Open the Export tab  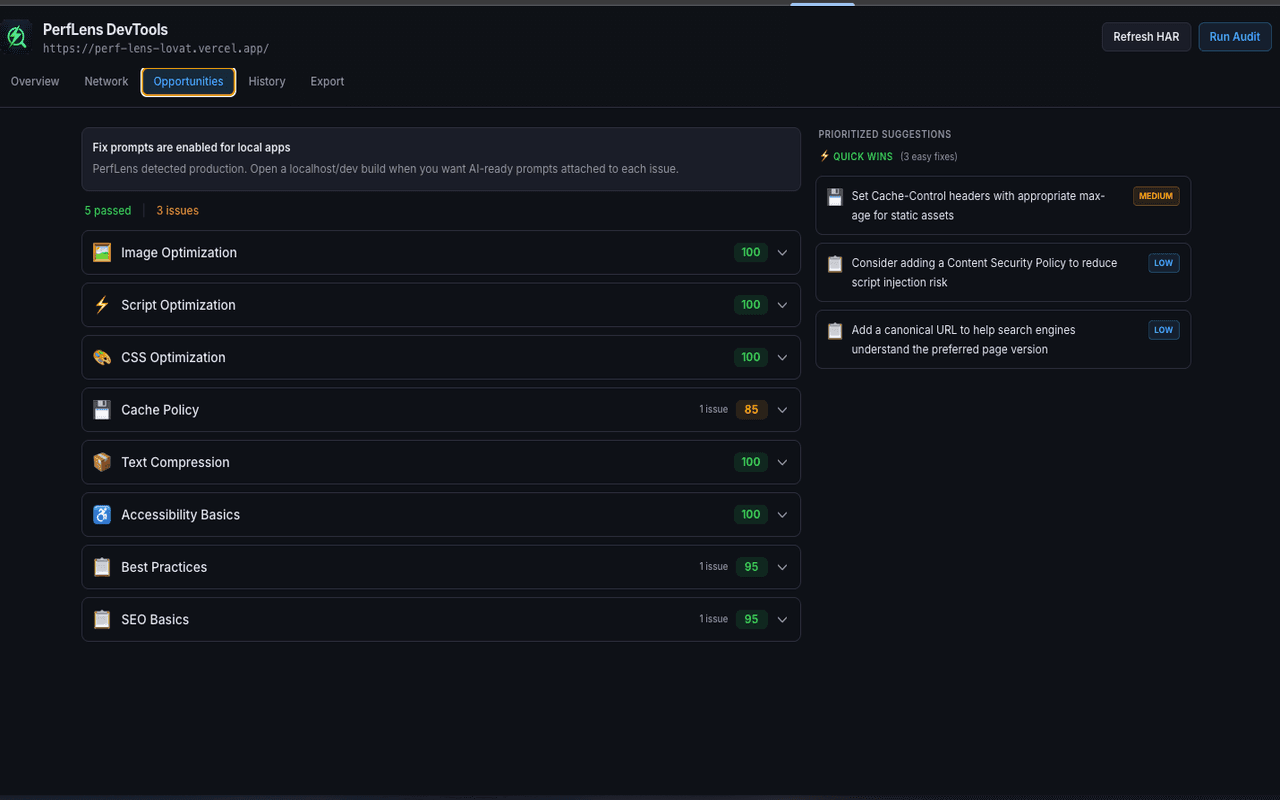[327, 82]
